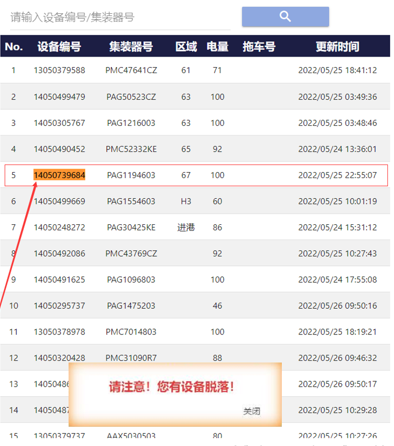Screen dimensions: 394x446
Task: Click container number PMC31090R7
Action: 131,358
